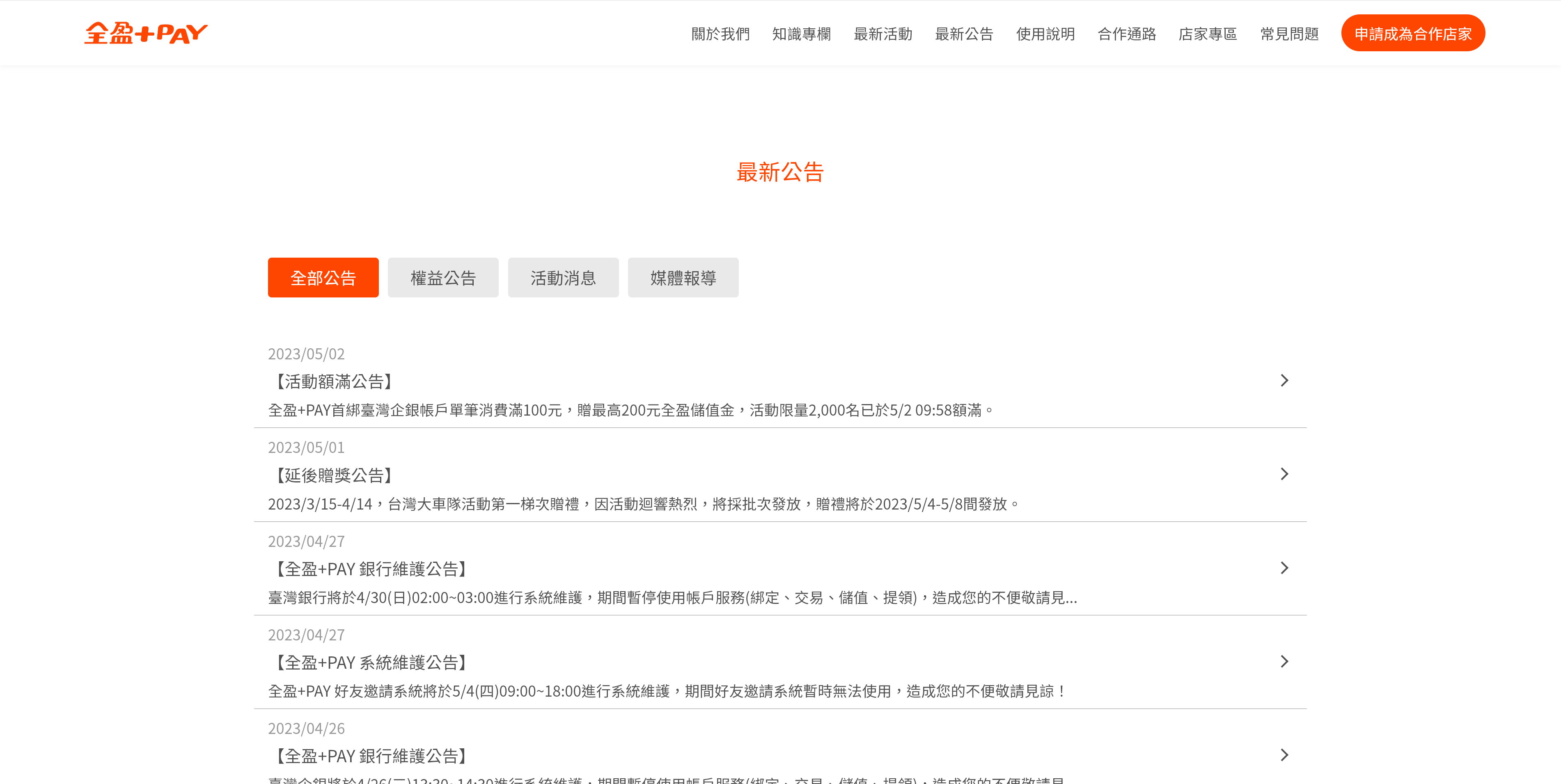Image resolution: width=1561 pixels, height=784 pixels.
Task: Click summary text about 臺灣銀行將於4/30系統維護
Action: 673,598
